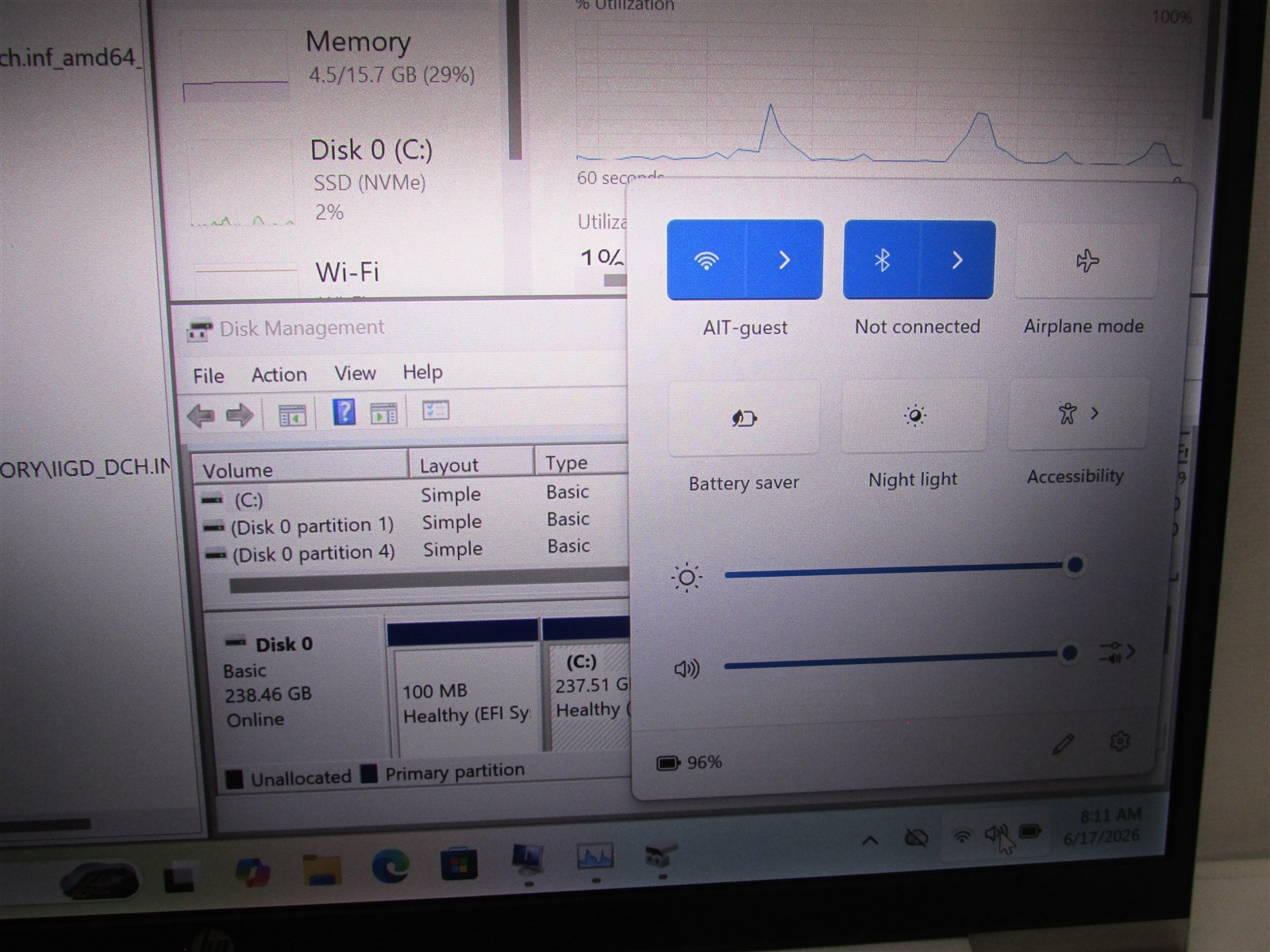Viewport: 1270px width, 952px height.
Task: Expand Bluetooth devices chevron
Action: coord(957,259)
